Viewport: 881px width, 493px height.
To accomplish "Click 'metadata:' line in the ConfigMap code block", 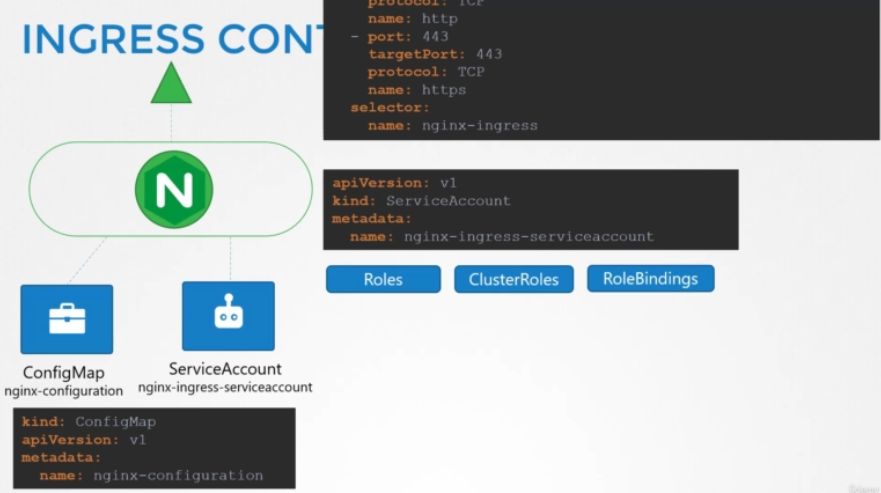I will [x=61, y=458].
